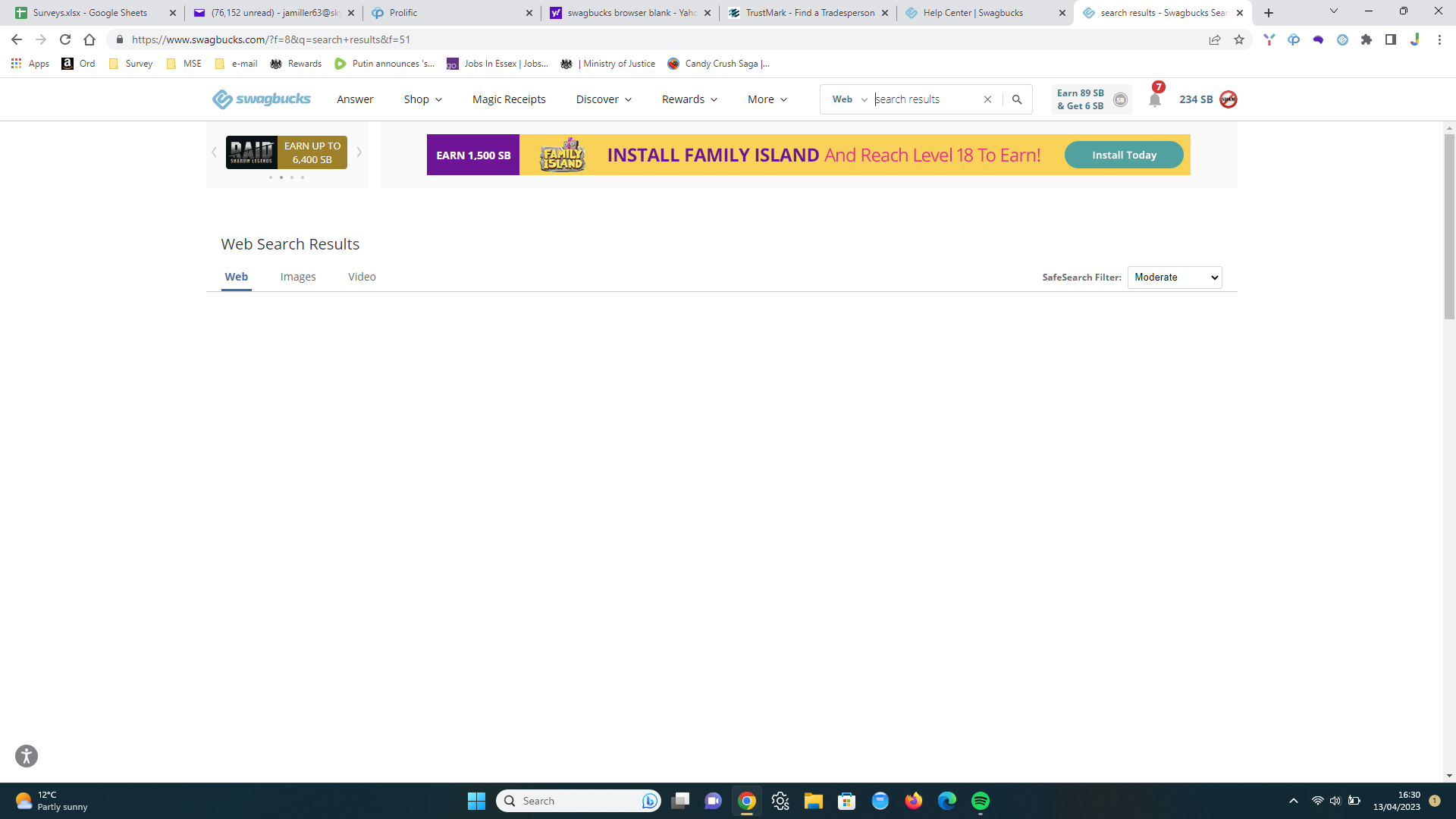Viewport: 1456px width, 819px height.
Task: Open the Candy Crush Saga bookmark
Action: click(x=719, y=64)
